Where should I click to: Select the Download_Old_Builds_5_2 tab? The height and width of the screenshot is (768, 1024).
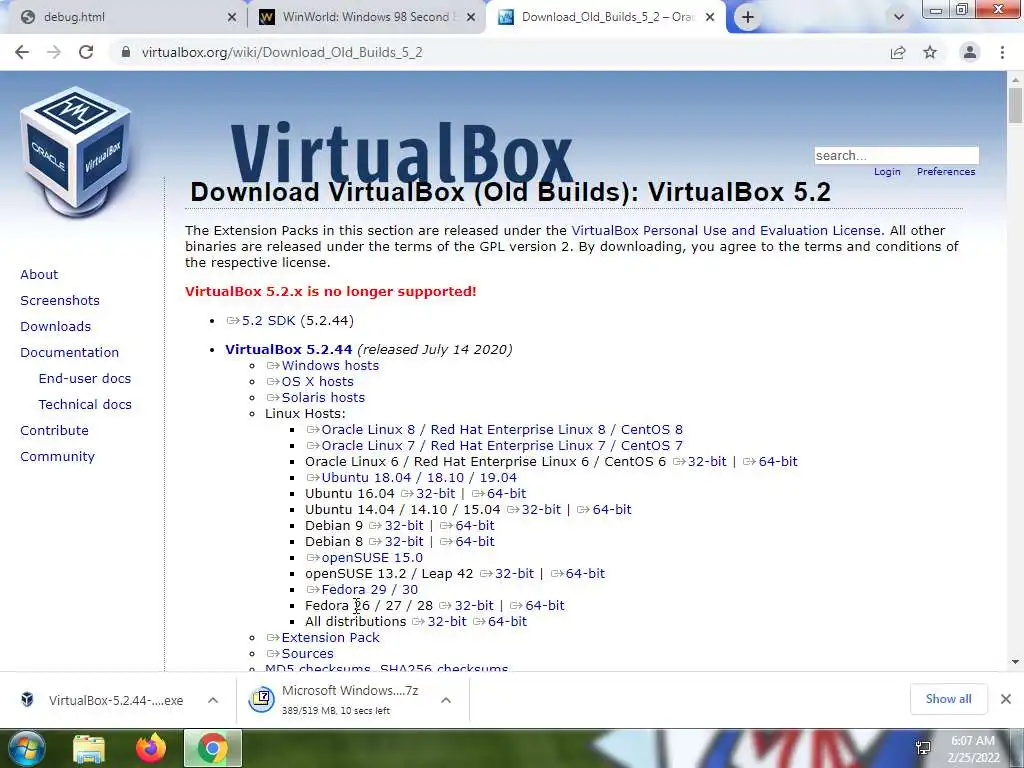(x=606, y=17)
